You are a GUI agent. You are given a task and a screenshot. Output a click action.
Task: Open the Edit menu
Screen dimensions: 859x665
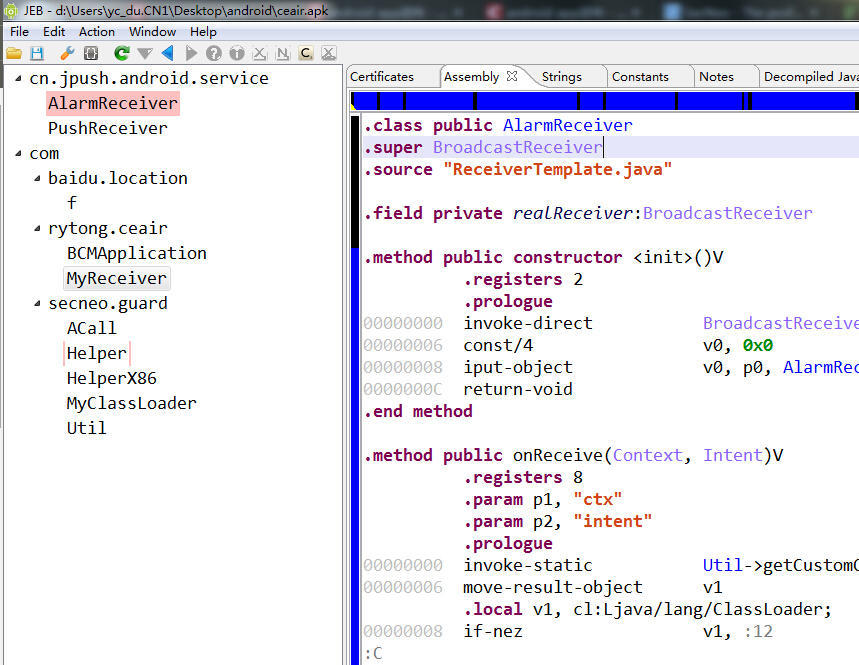click(x=54, y=32)
